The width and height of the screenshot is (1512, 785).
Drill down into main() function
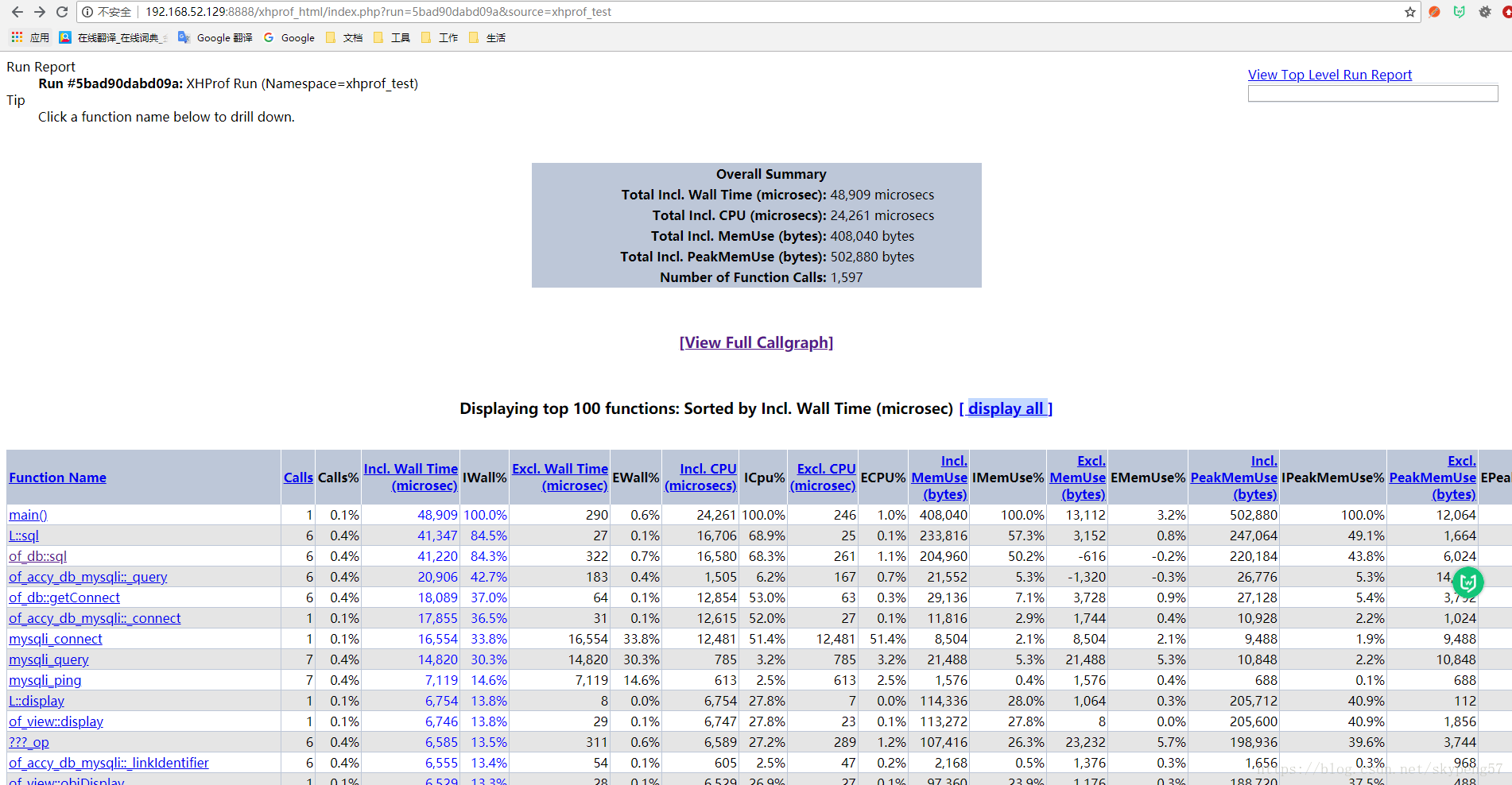(x=28, y=515)
